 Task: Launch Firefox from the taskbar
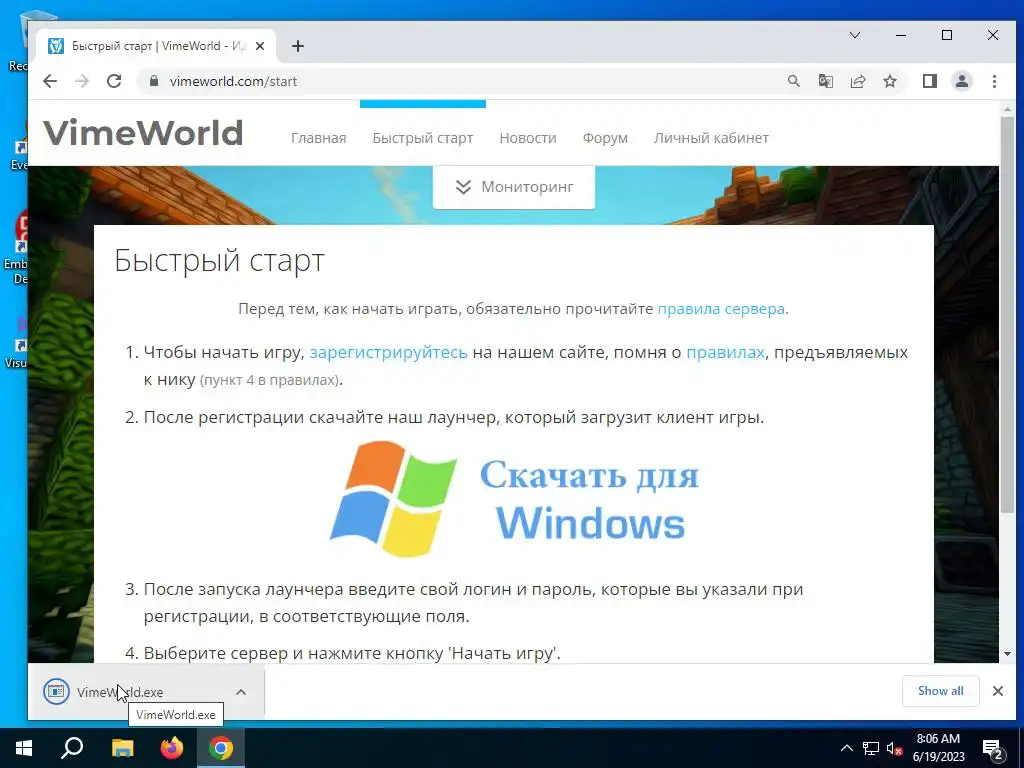[172, 748]
